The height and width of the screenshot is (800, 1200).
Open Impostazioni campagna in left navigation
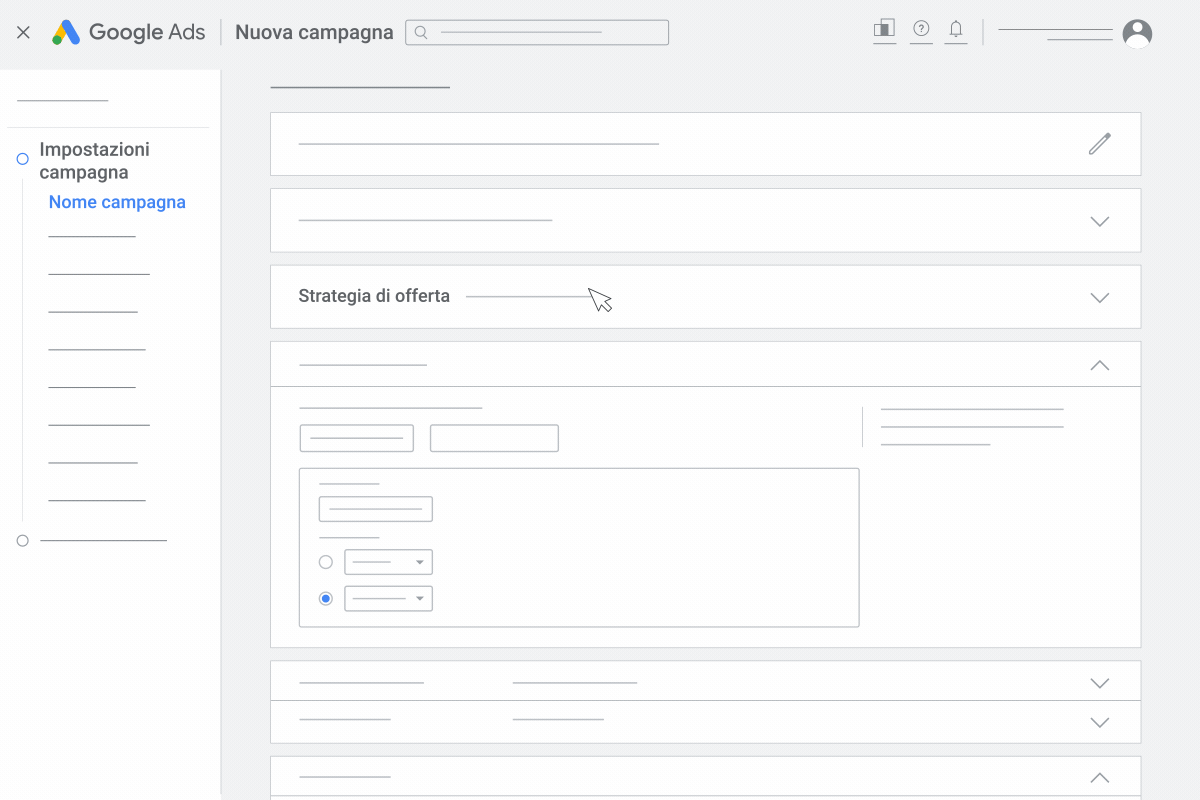click(94, 160)
